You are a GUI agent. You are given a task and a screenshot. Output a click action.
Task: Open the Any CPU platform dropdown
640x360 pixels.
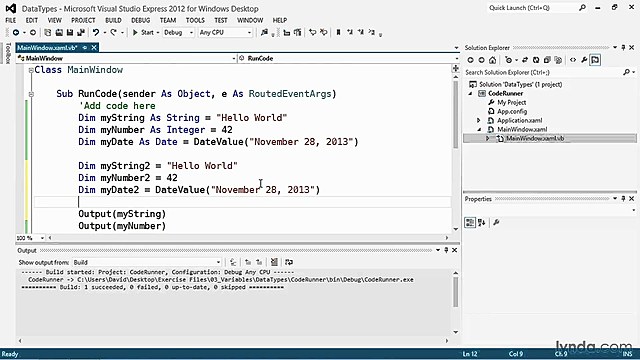tap(225, 32)
